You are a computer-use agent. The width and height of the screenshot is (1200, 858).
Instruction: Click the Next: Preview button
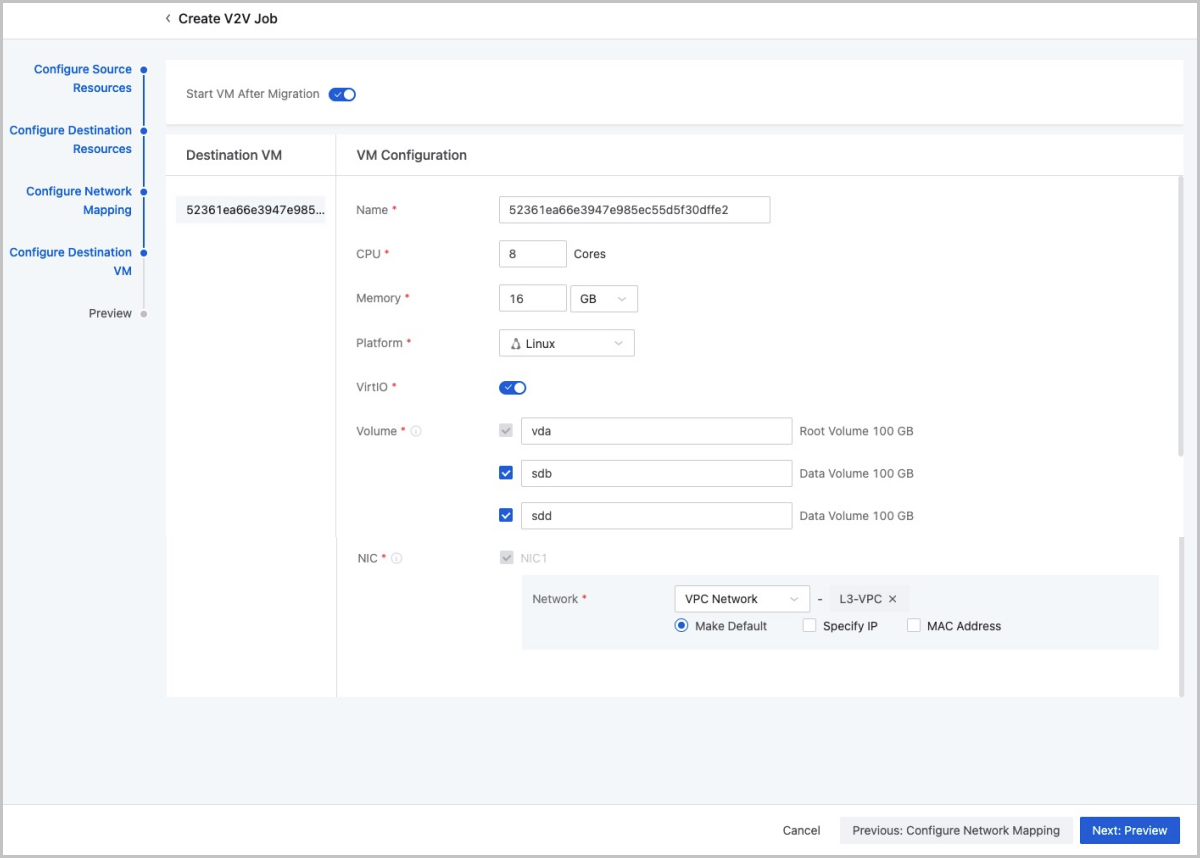(1129, 830)
